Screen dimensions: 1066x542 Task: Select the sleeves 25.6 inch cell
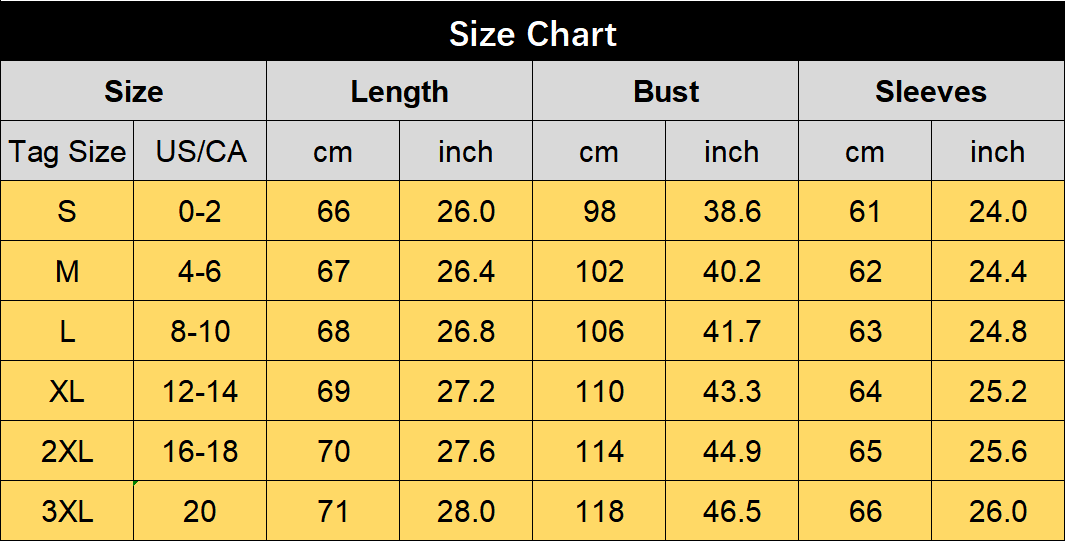(x=998, y=451)
